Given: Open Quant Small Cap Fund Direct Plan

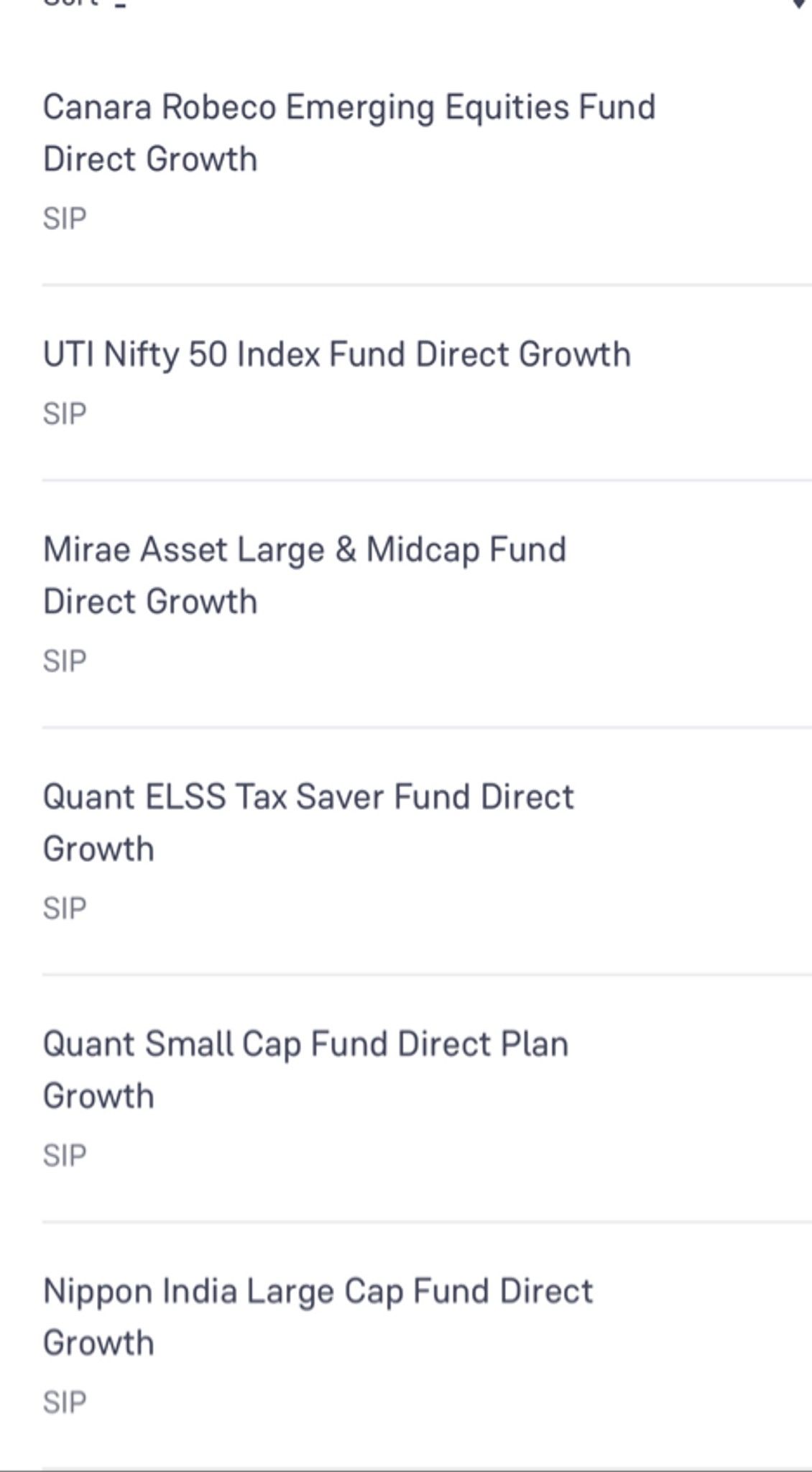Looking at the screenshot, I should pyautogui.click(x=305, y=1044).
